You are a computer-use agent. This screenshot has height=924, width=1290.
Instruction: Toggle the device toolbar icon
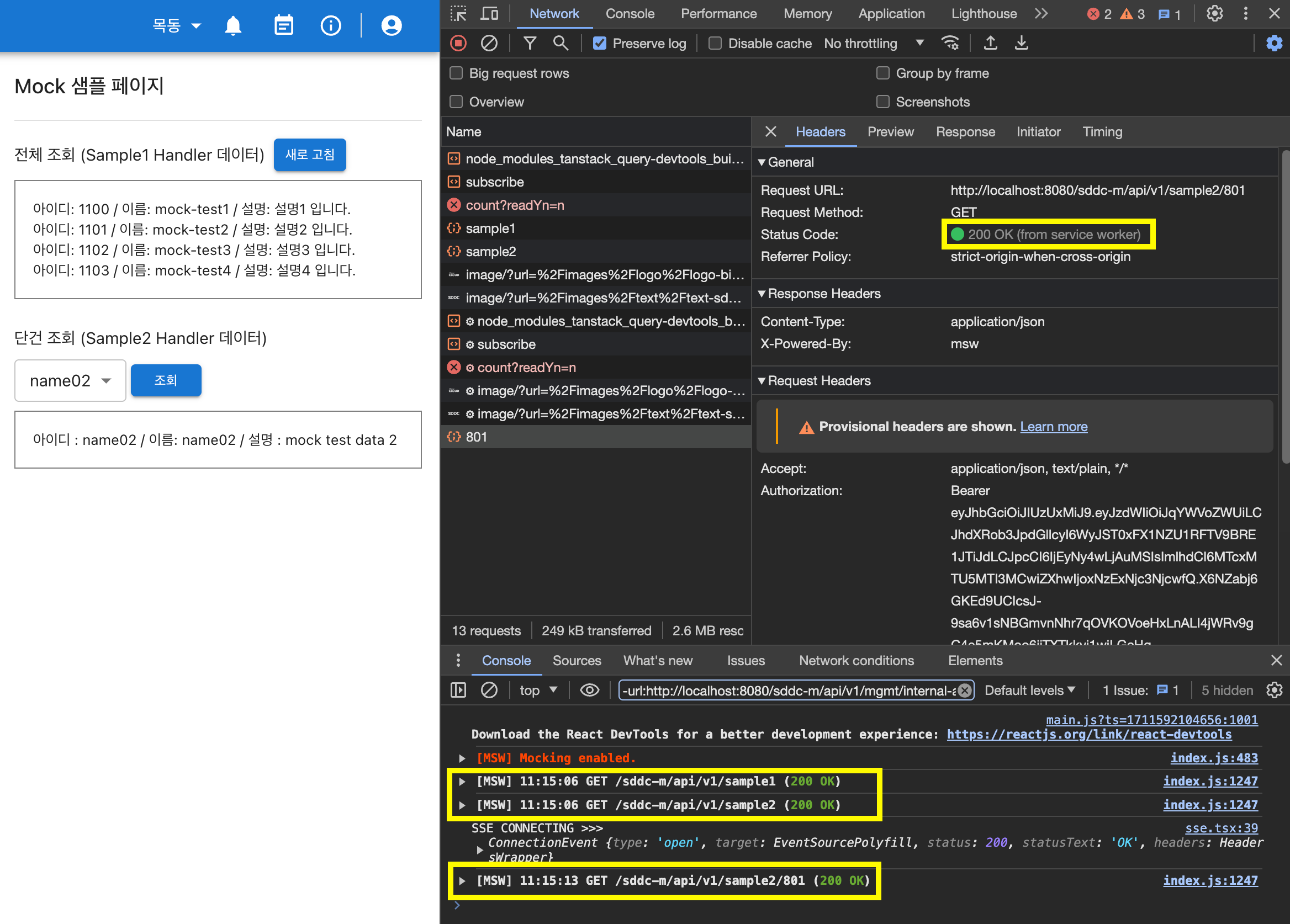tap(489, 14)
